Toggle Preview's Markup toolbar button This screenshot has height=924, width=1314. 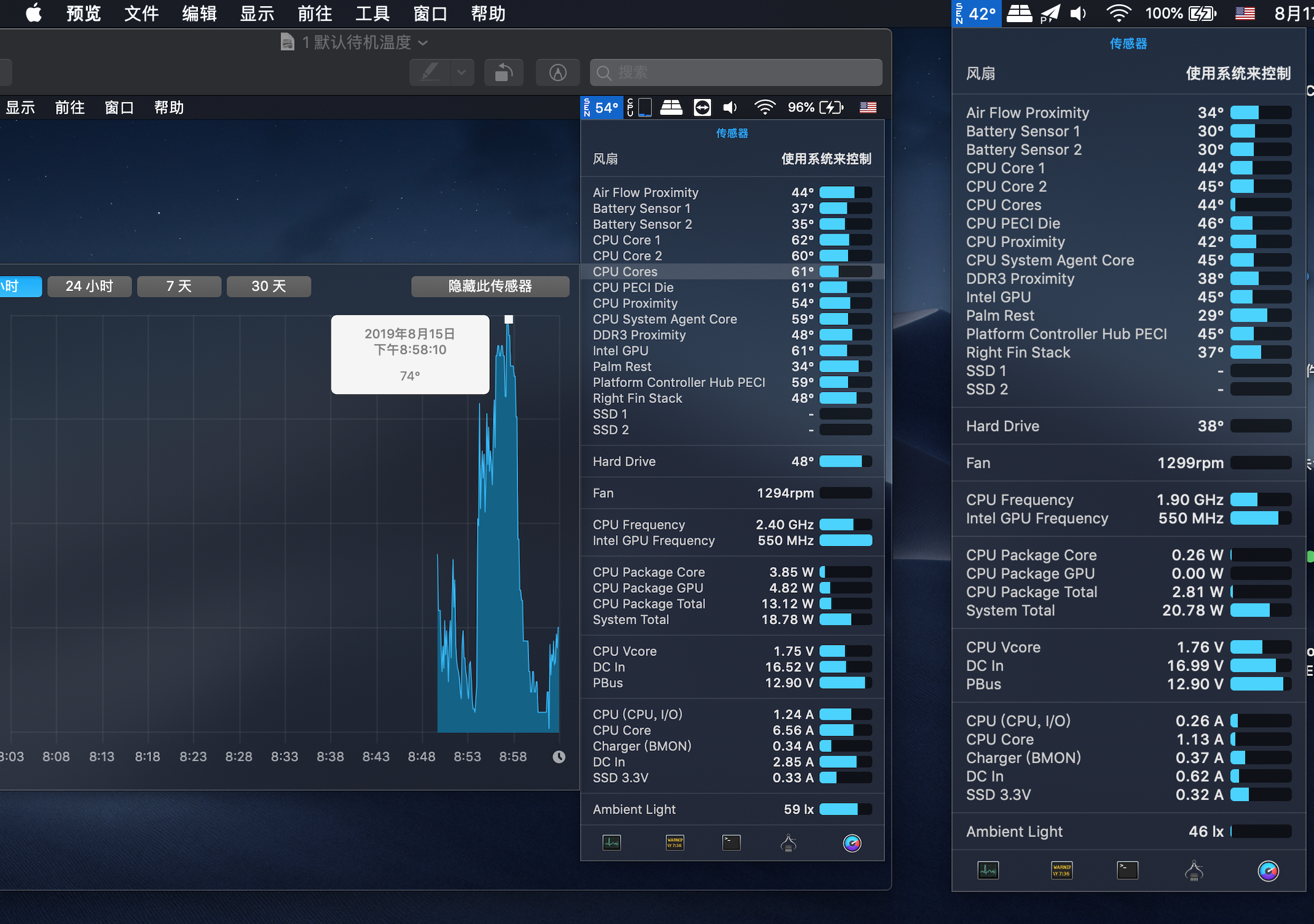[557, 73]
